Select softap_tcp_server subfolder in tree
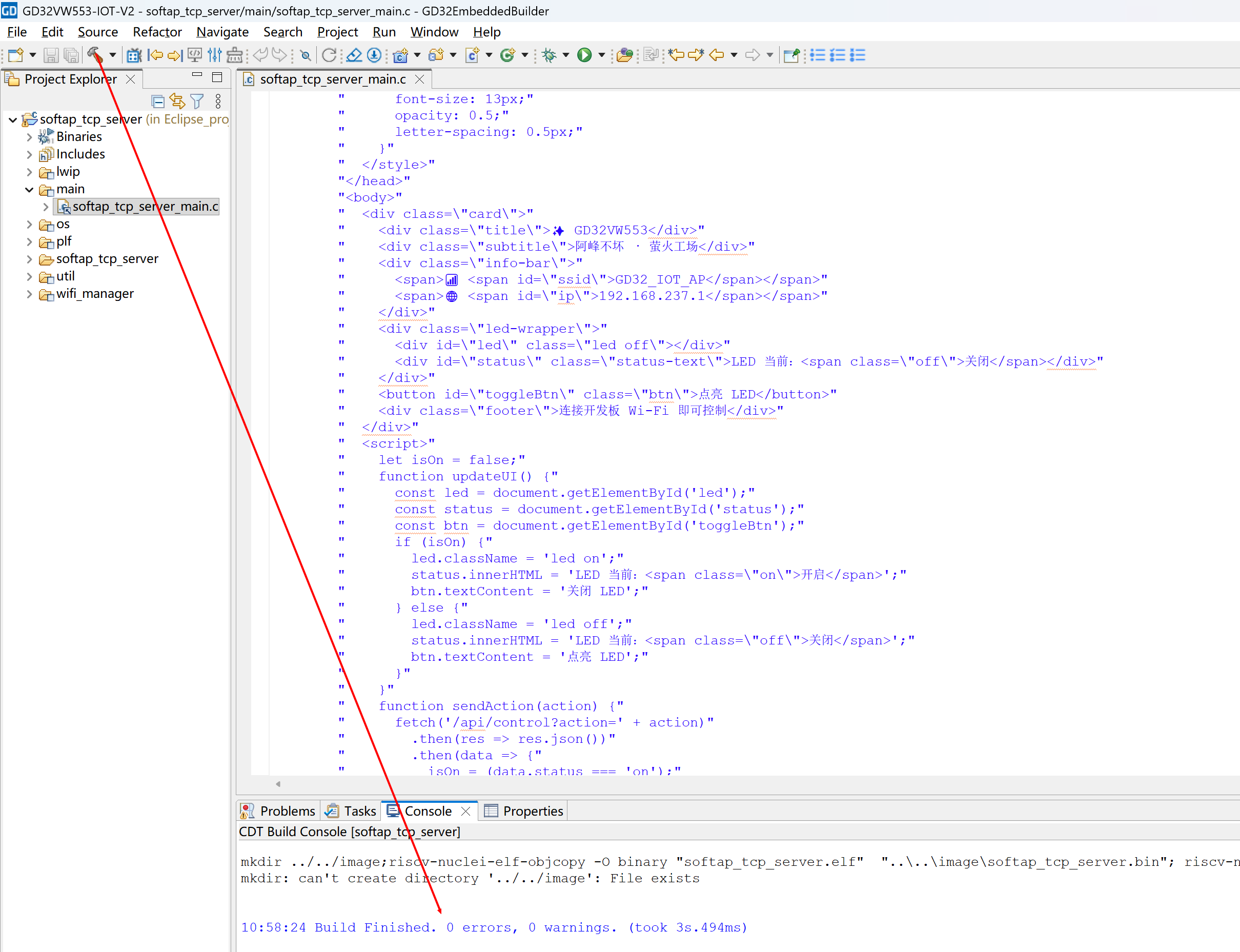The image size is (1240, 952). point(107,259)
